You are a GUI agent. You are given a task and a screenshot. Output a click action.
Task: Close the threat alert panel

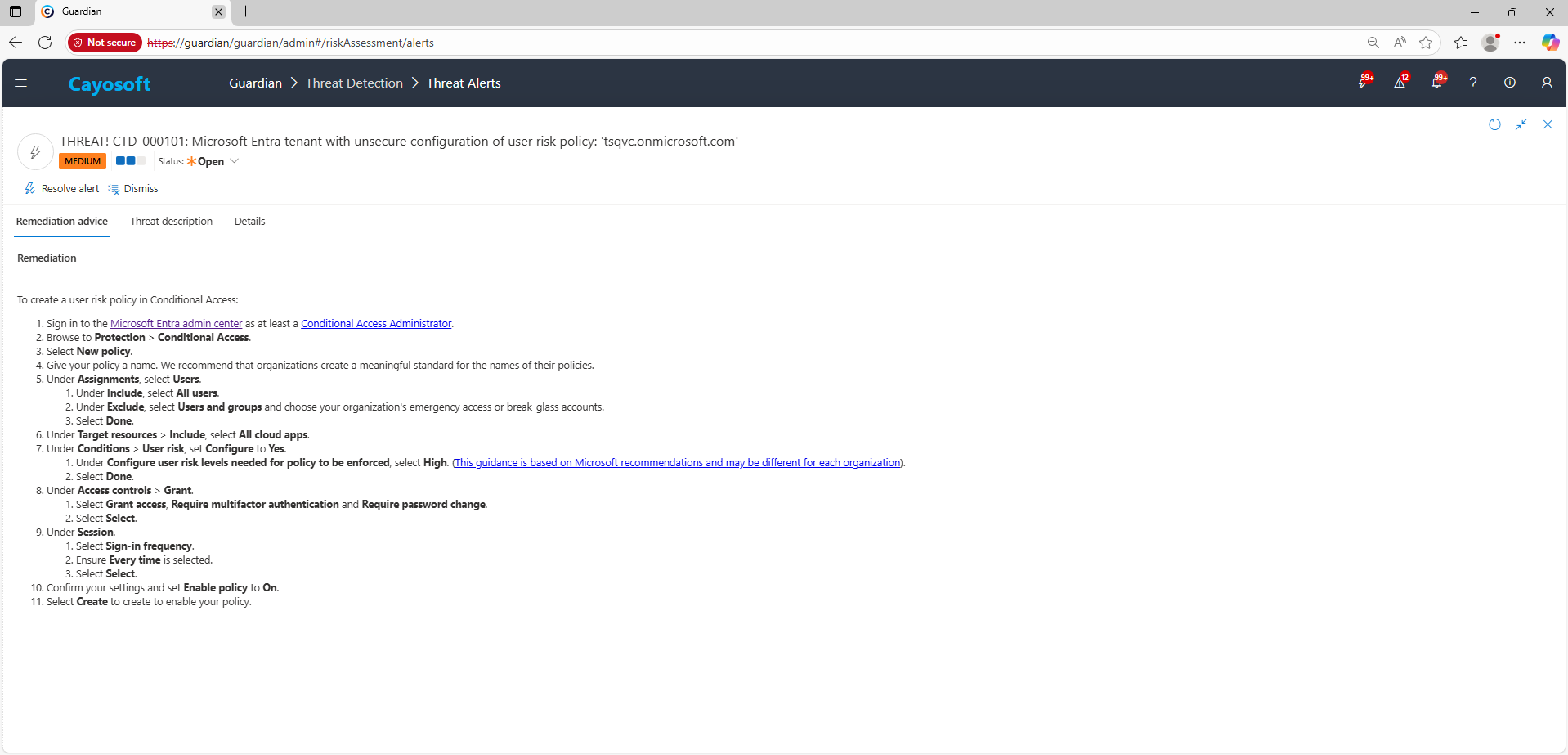(1548, 124)
